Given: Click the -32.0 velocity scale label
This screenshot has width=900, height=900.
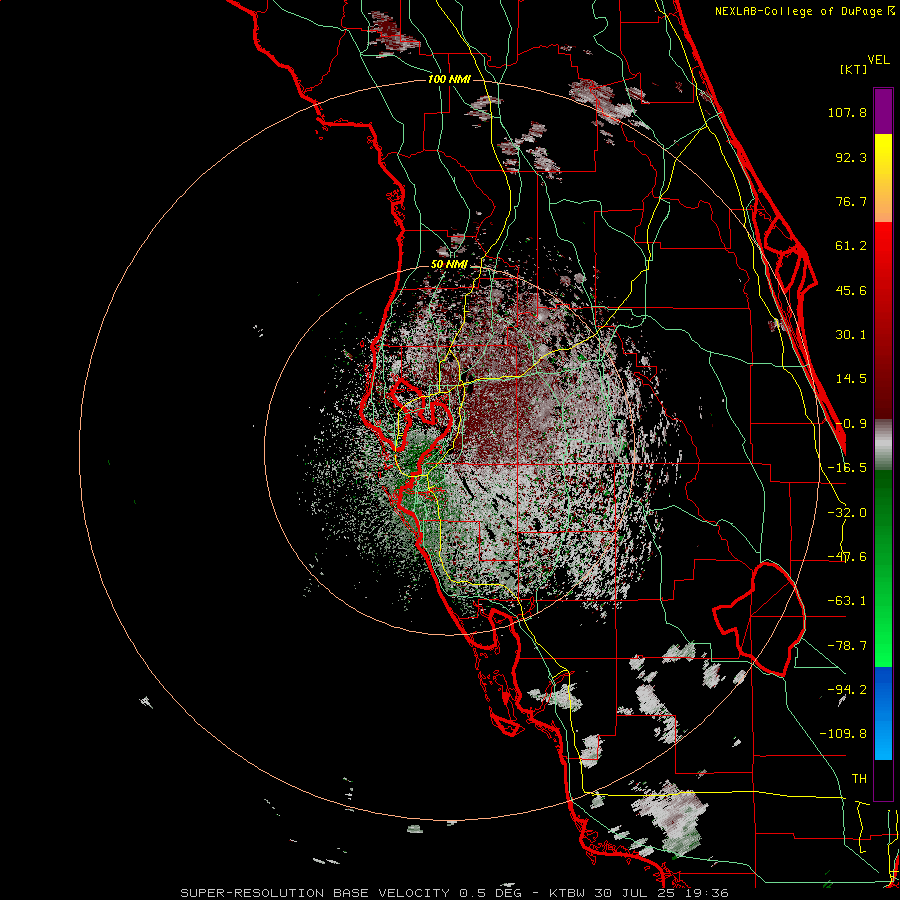Looking at the screenshot, I should [x=847, y=513].
